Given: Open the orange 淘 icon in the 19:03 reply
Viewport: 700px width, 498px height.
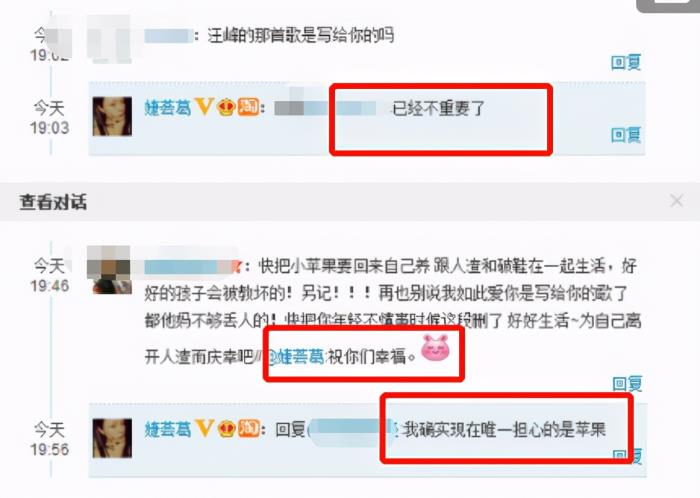Looking at the screenshot, I should point(248,108).
